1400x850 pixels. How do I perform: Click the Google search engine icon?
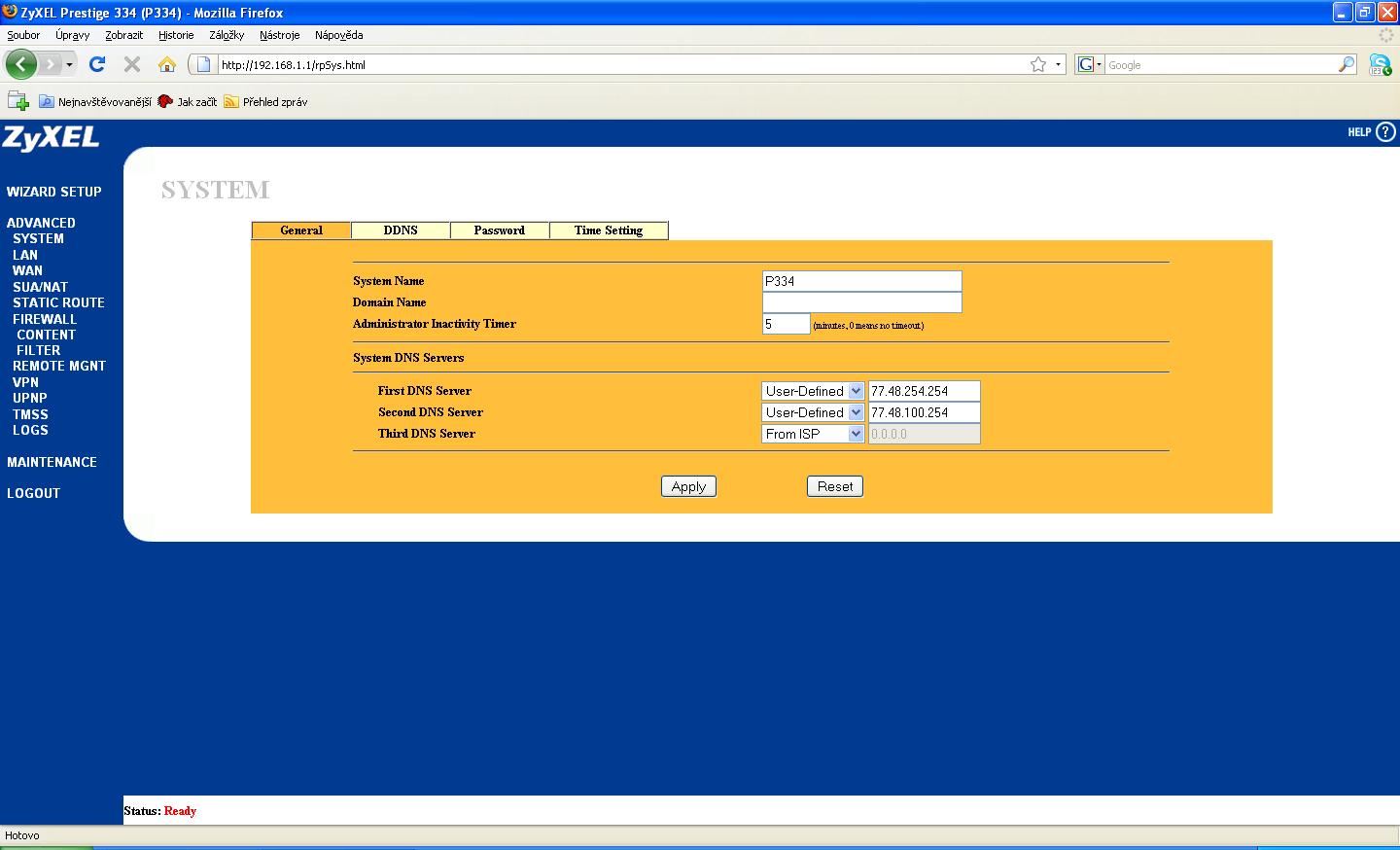pos(1086,64)
